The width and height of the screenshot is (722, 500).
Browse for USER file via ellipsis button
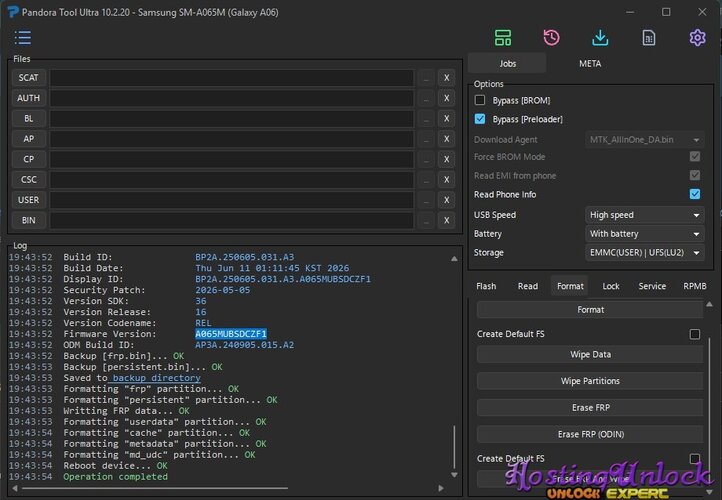(426, 200)
